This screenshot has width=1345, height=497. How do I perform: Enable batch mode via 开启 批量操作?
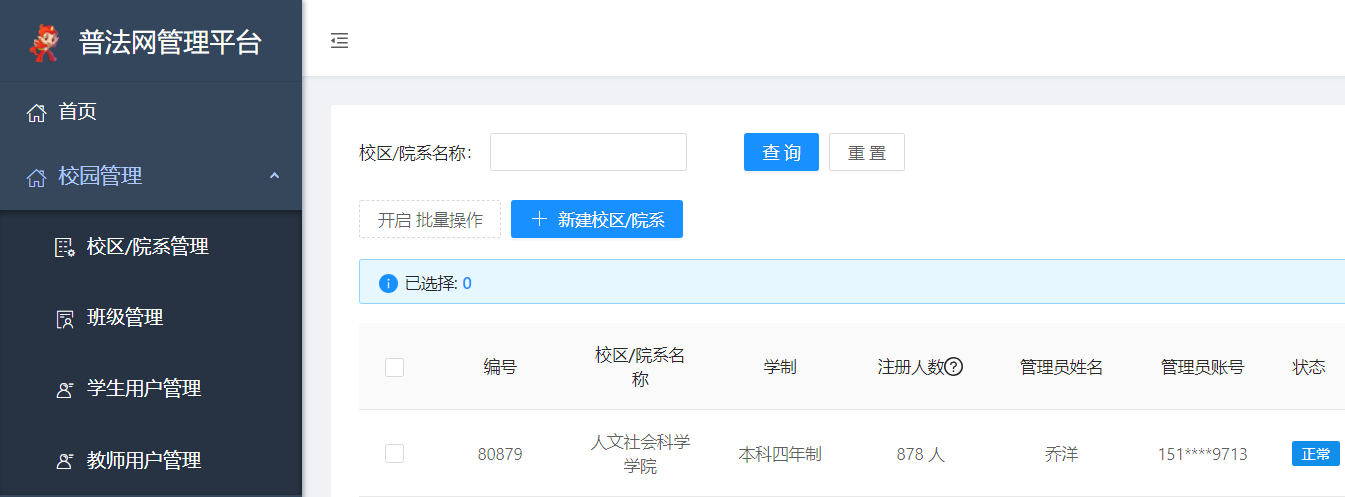point(430,220)
